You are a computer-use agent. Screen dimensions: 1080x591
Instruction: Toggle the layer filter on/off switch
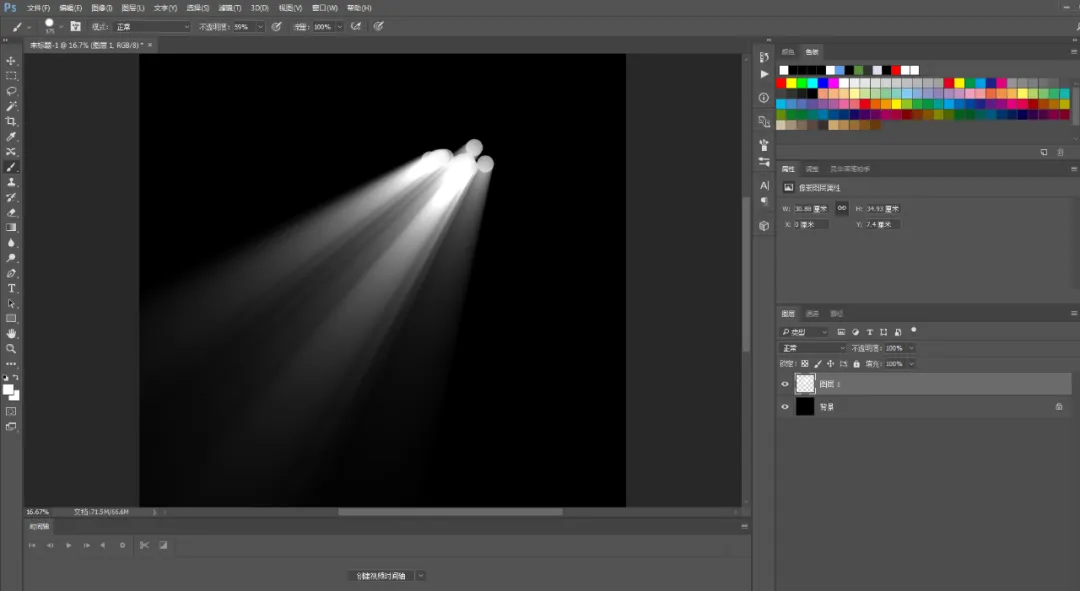pyautogui.click(x=914, y=331)
